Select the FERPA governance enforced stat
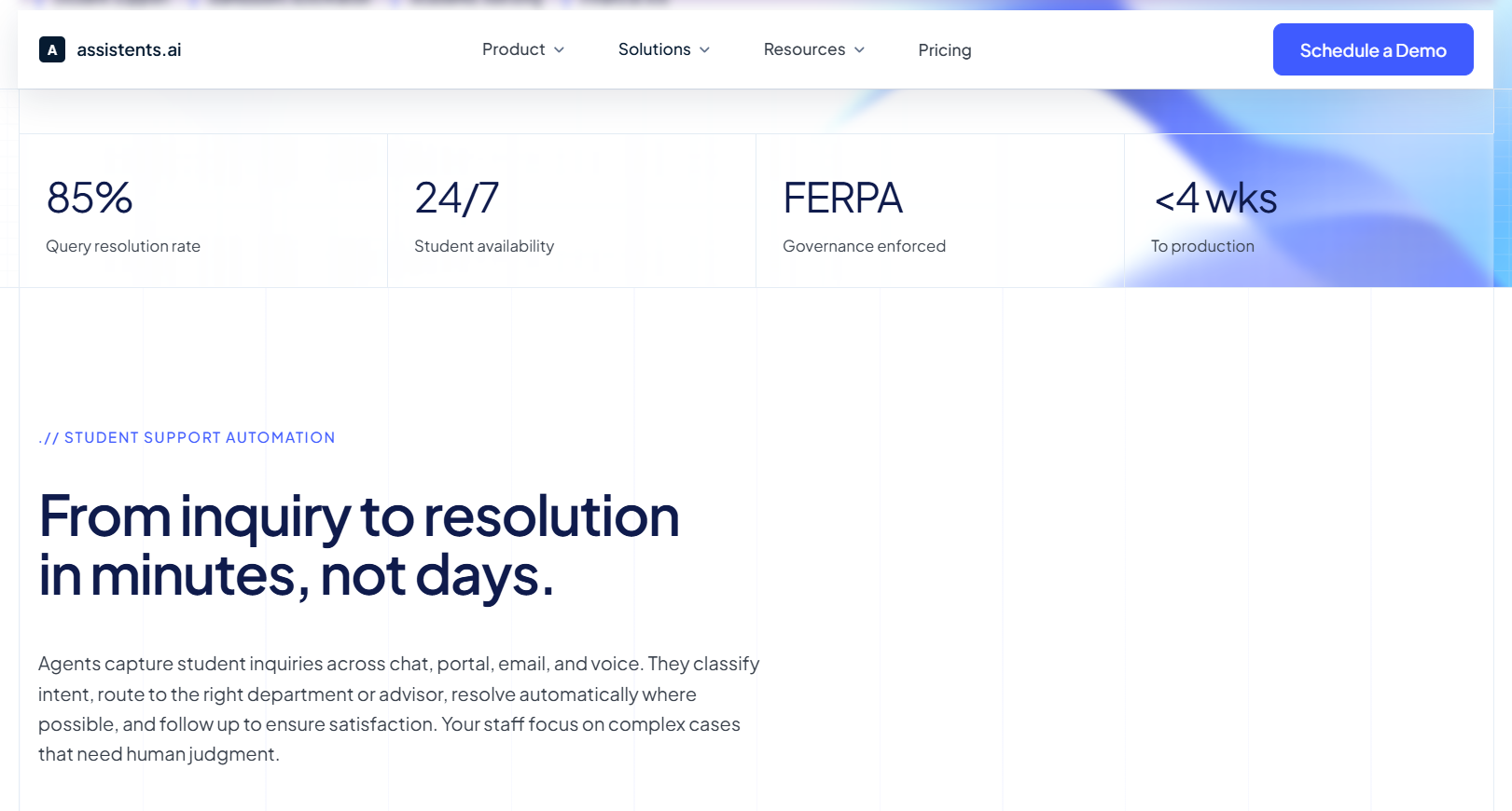The height and width of the screenshot is (811, 1512). (940, 211)
